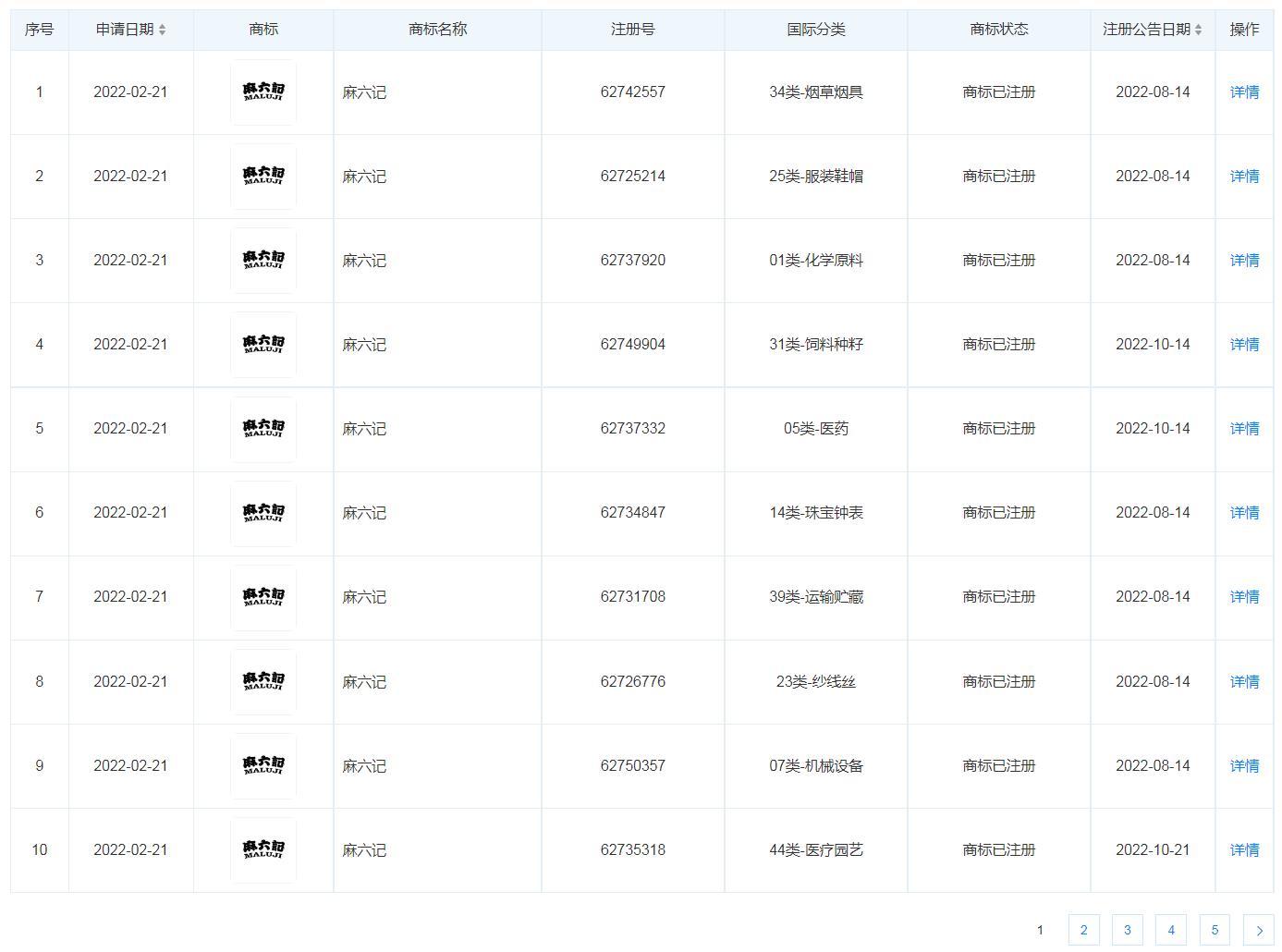Viewport: 1282px width, 952px height.
Task: Open 麻六记 logo for 25类-服装鞋帽 row
Action: (x=263, y=177)
